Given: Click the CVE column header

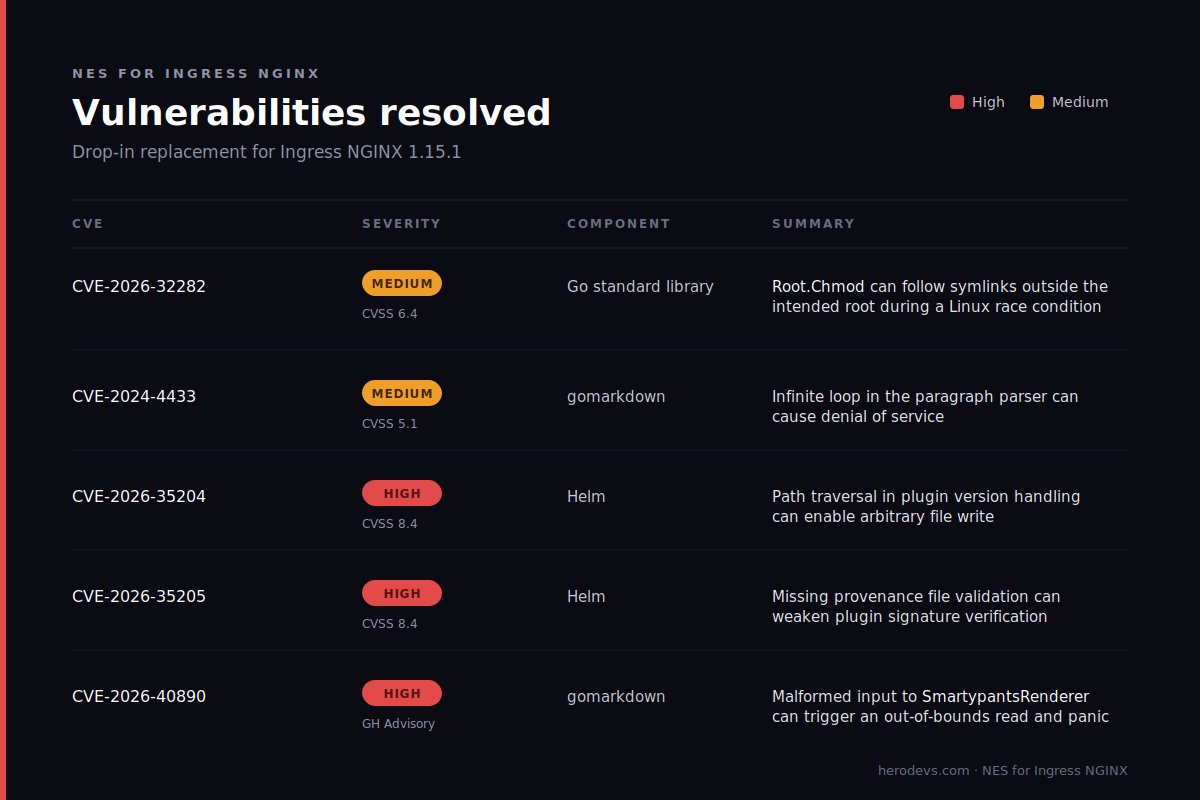Looking at the screenshot, I should pos(88,224).
